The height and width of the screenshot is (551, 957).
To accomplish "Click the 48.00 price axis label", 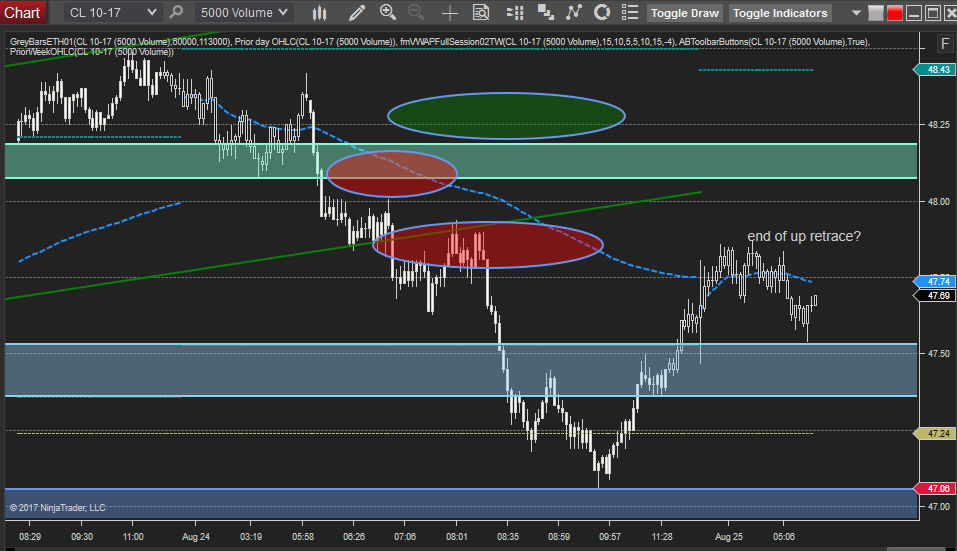I will click(939, 201).
